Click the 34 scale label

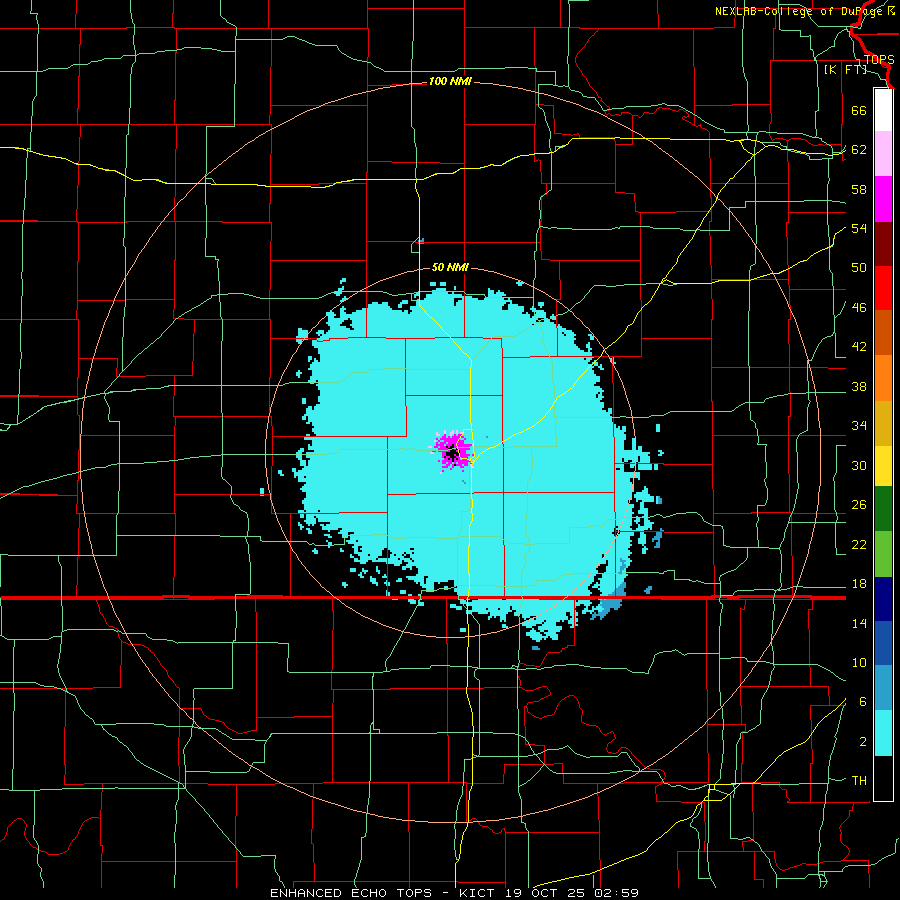(859, 426)
